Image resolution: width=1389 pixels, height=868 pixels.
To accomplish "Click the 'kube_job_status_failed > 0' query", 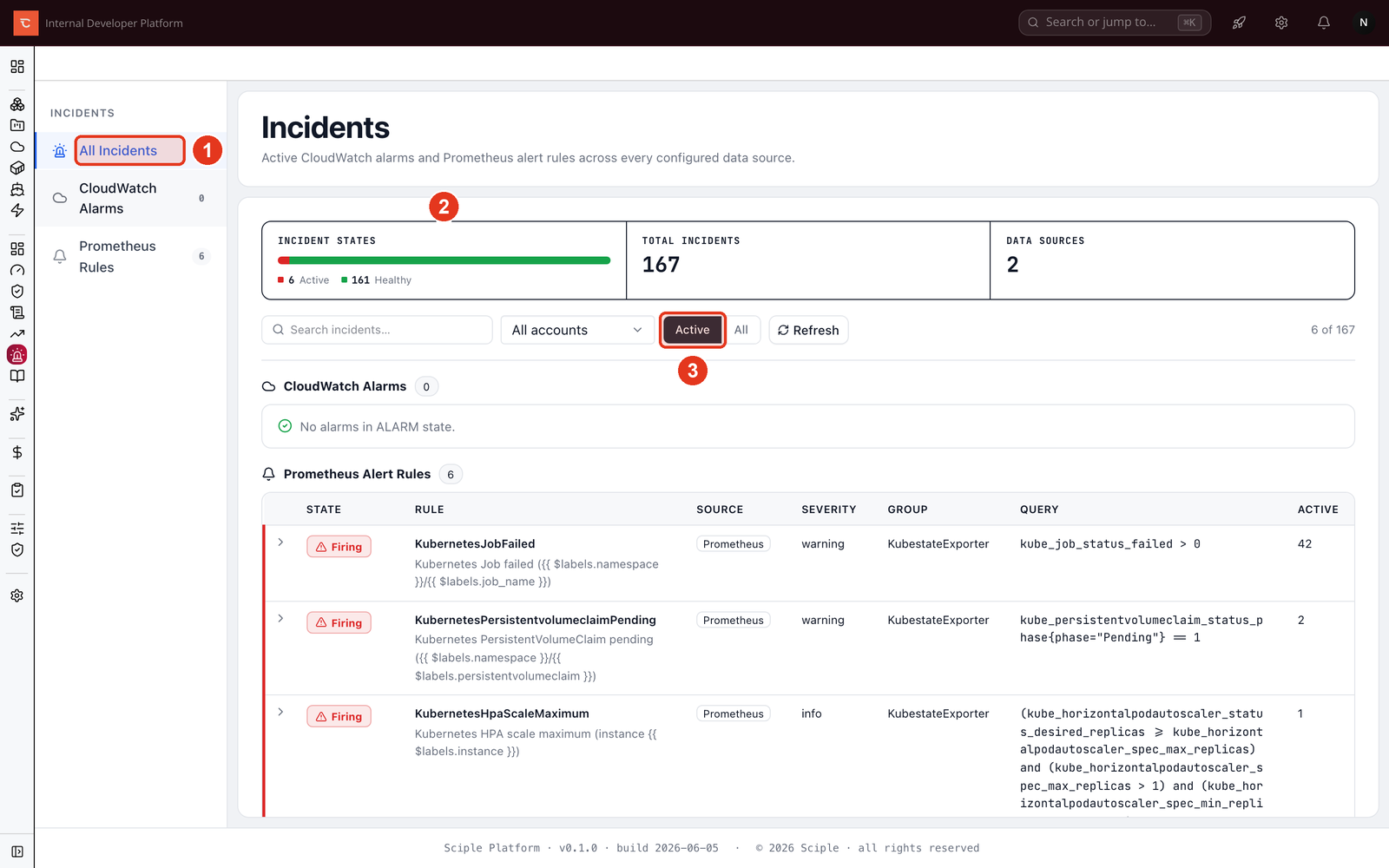I will coord(1110,544).
